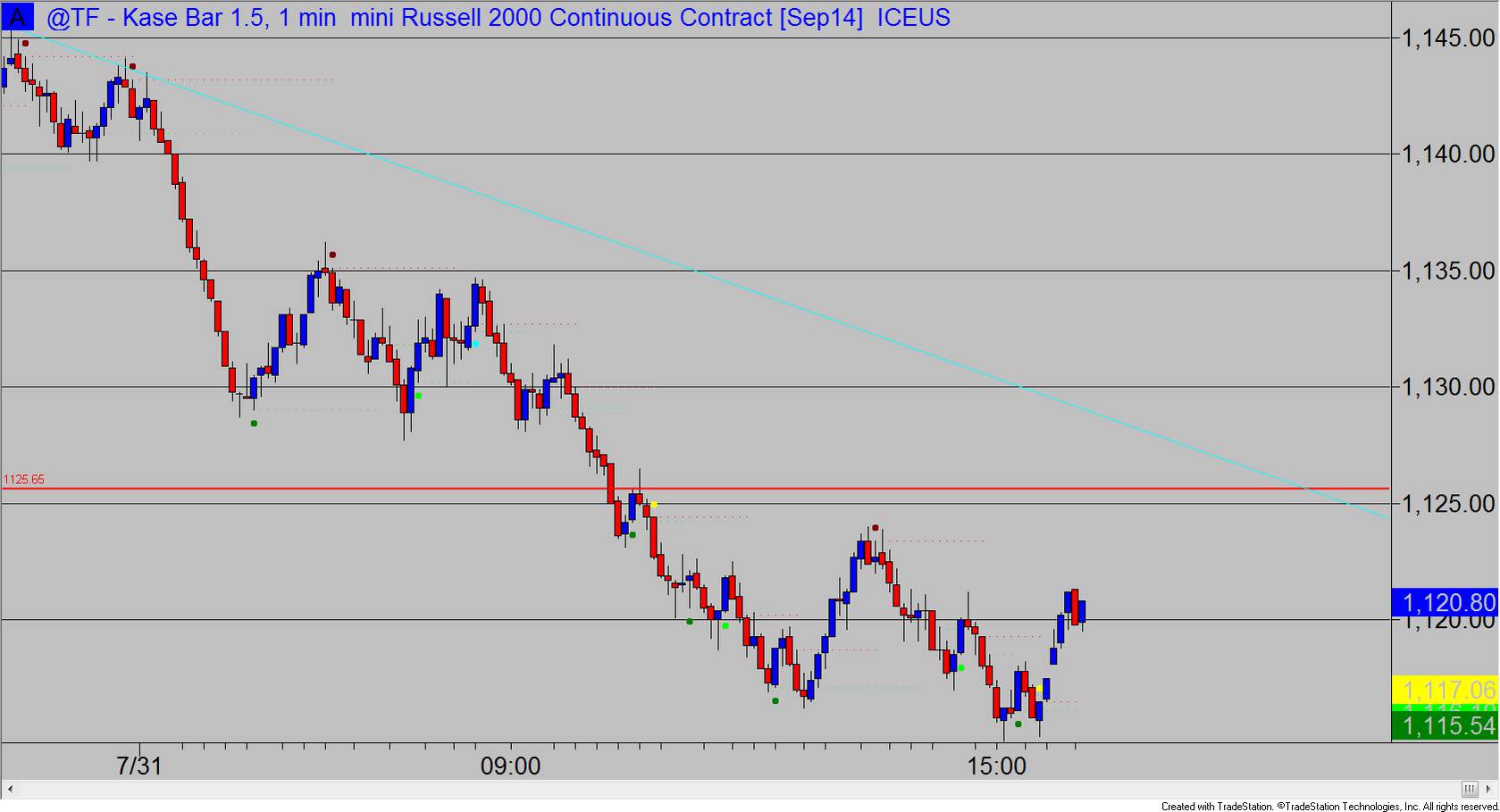Click the scroll left arrow of the chart scrollbar
The height and width of the screenshot is (812, 1500).
[11, 789]
